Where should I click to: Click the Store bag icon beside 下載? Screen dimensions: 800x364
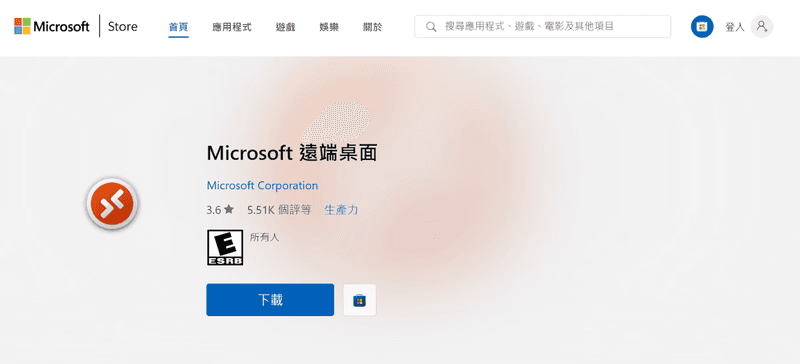tap(360, 300)
